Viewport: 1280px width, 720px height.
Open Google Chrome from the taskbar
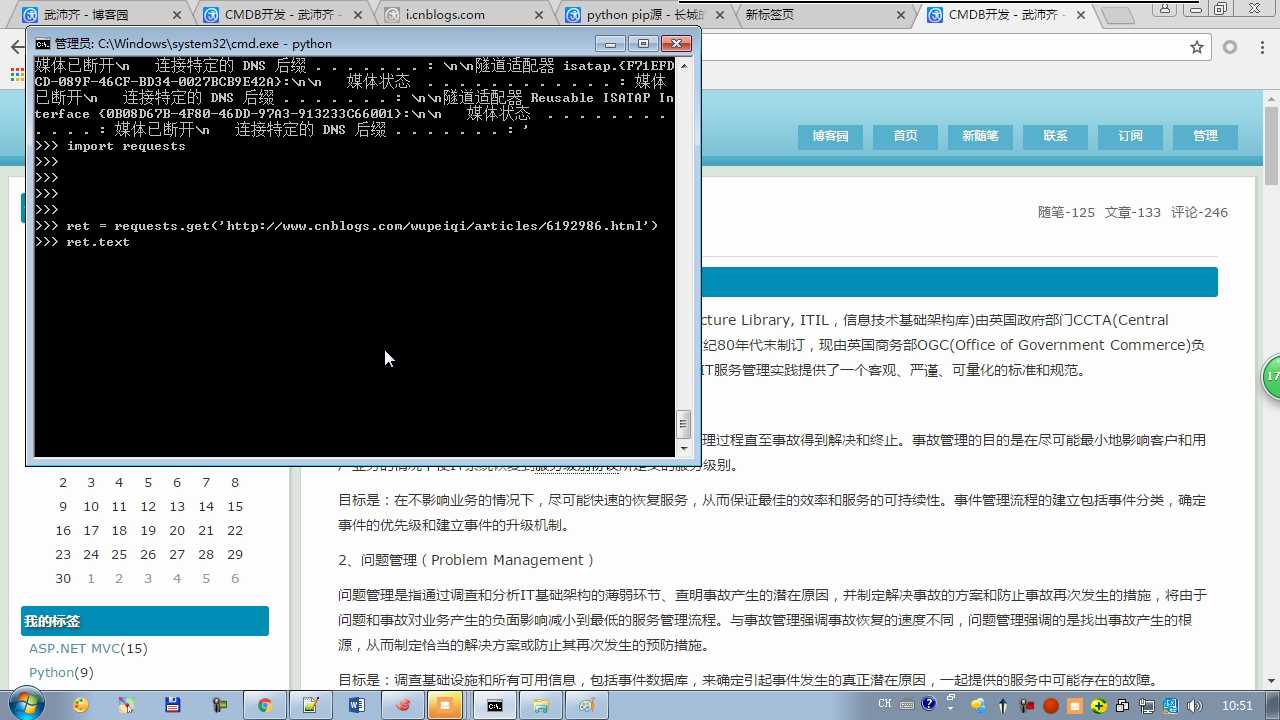coord(265,705)
